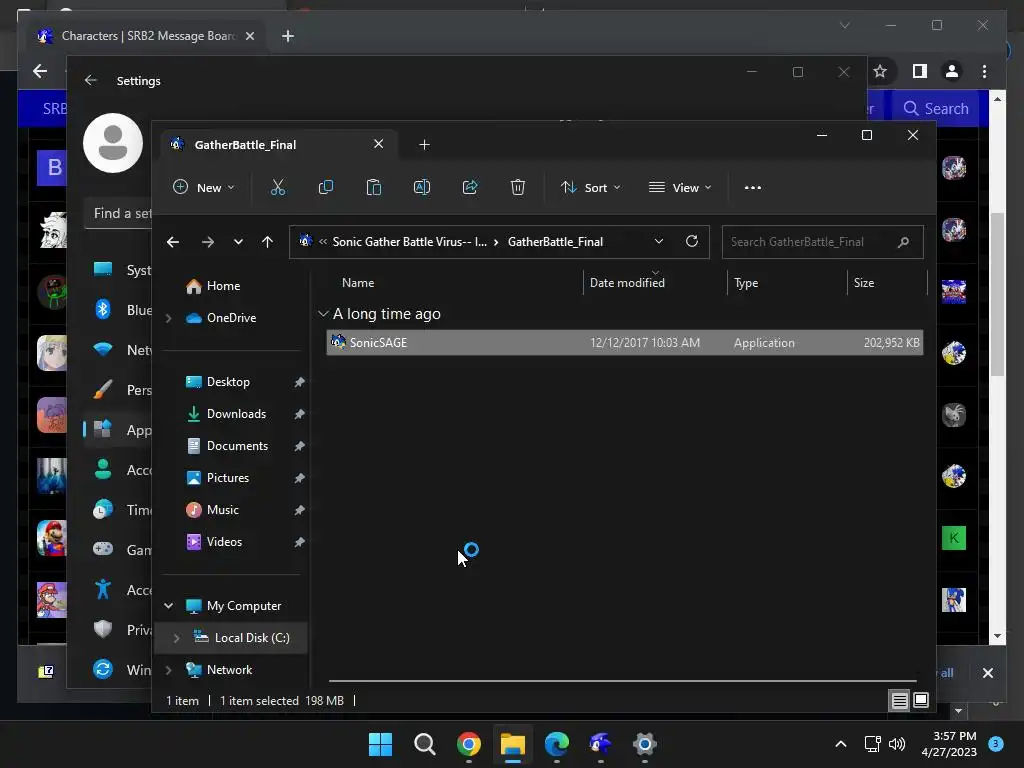Open the clock and date in taskbar

pyautogui.click(x=949, y=744)
